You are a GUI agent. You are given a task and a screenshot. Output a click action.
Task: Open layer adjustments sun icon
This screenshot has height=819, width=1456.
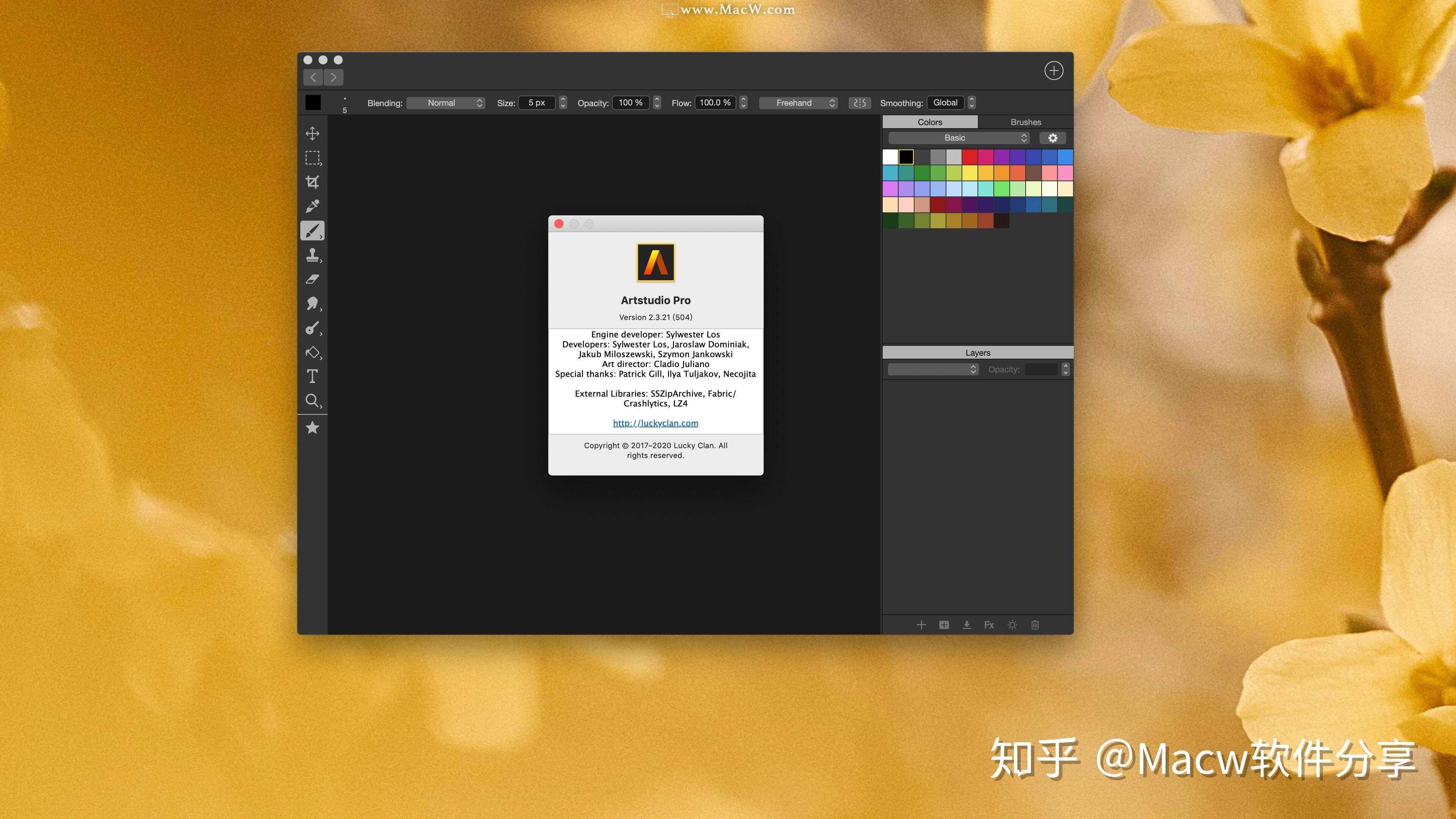(1012, 624)
